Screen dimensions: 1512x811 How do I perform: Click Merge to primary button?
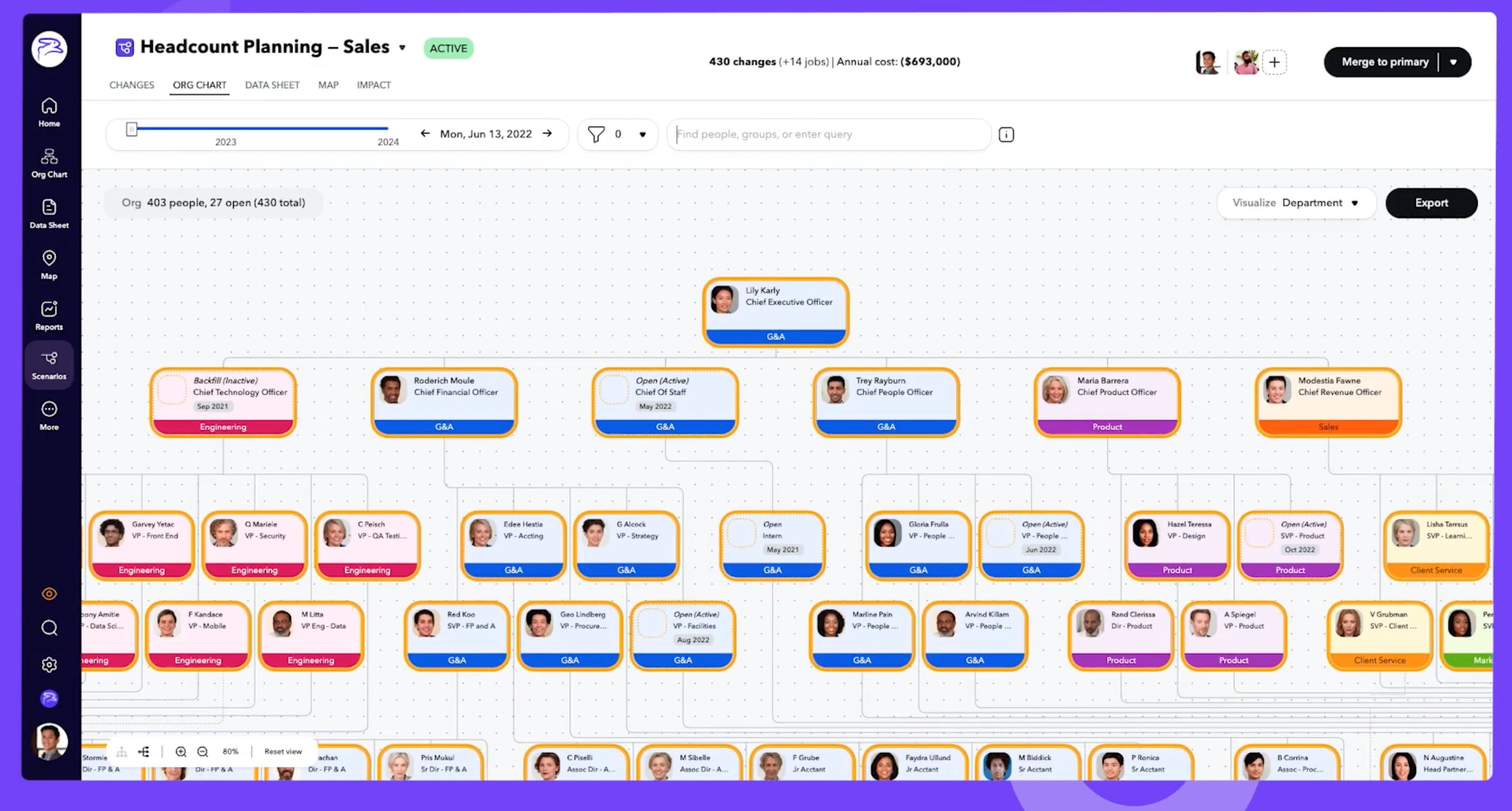tap(1384, 62)
